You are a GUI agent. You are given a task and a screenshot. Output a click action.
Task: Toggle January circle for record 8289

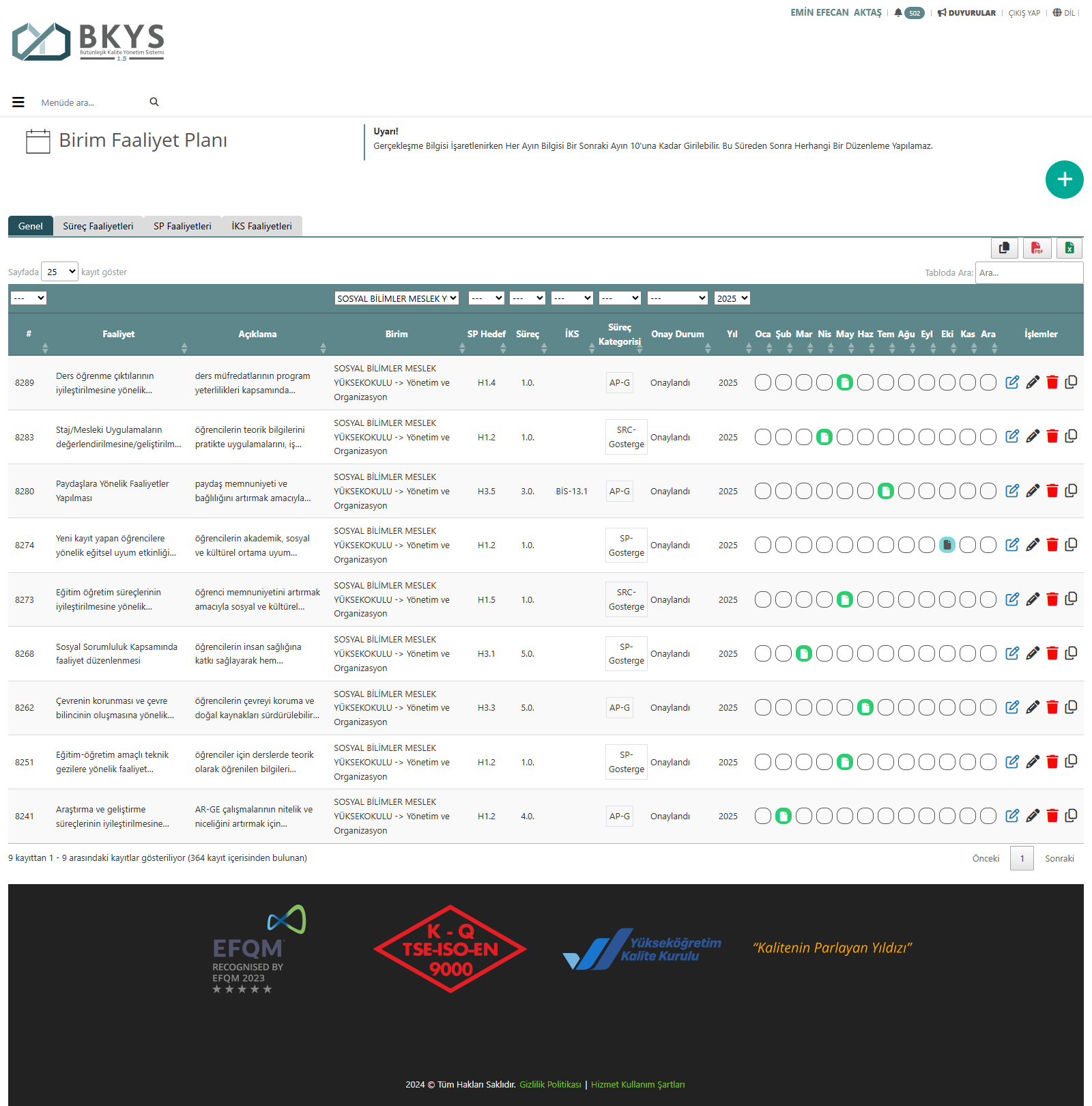tap(763, 382)
